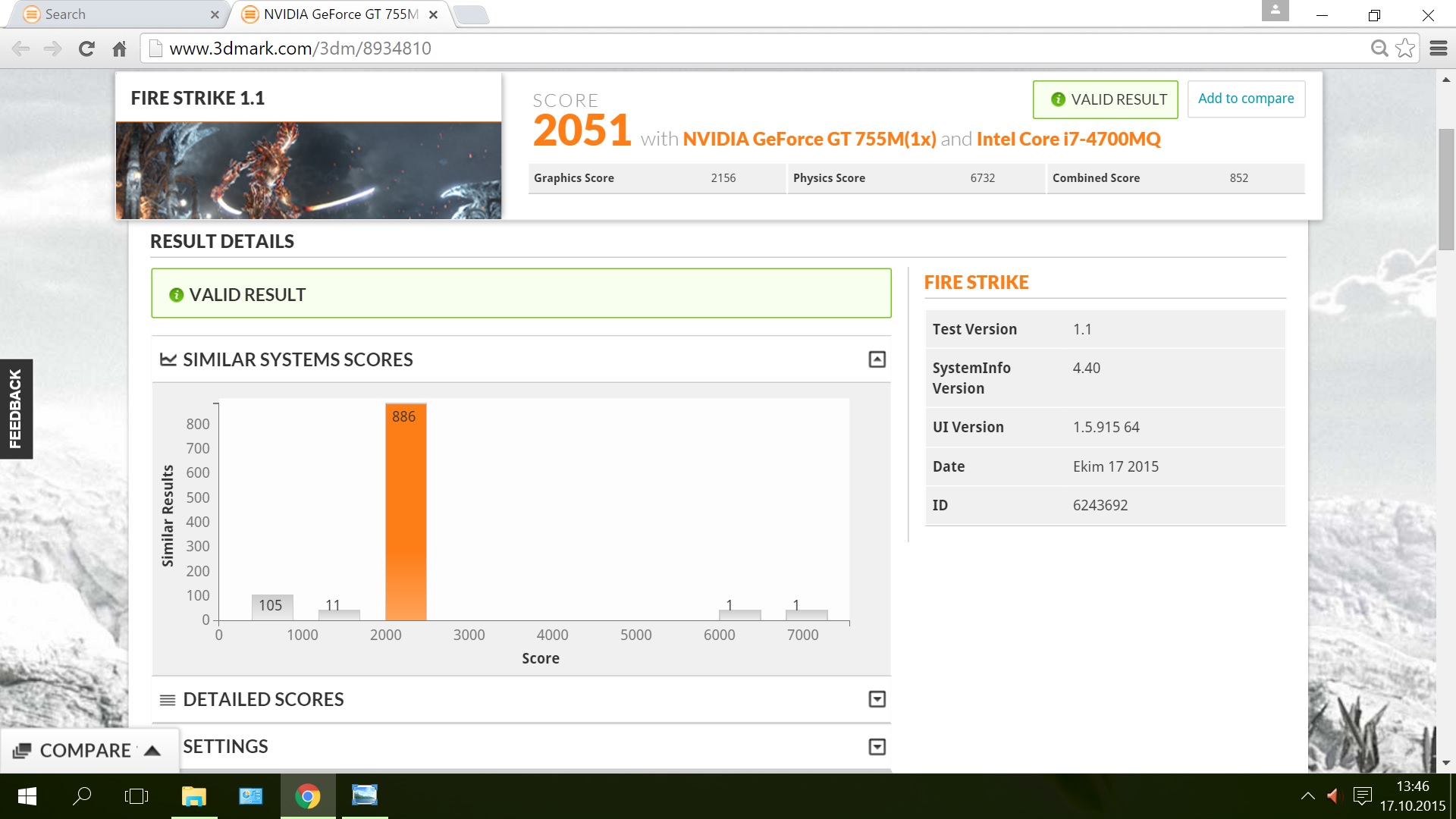Click the gray 105 histogram bar
This screenshot has height=819, width=1456.
[x=272, y=607]
